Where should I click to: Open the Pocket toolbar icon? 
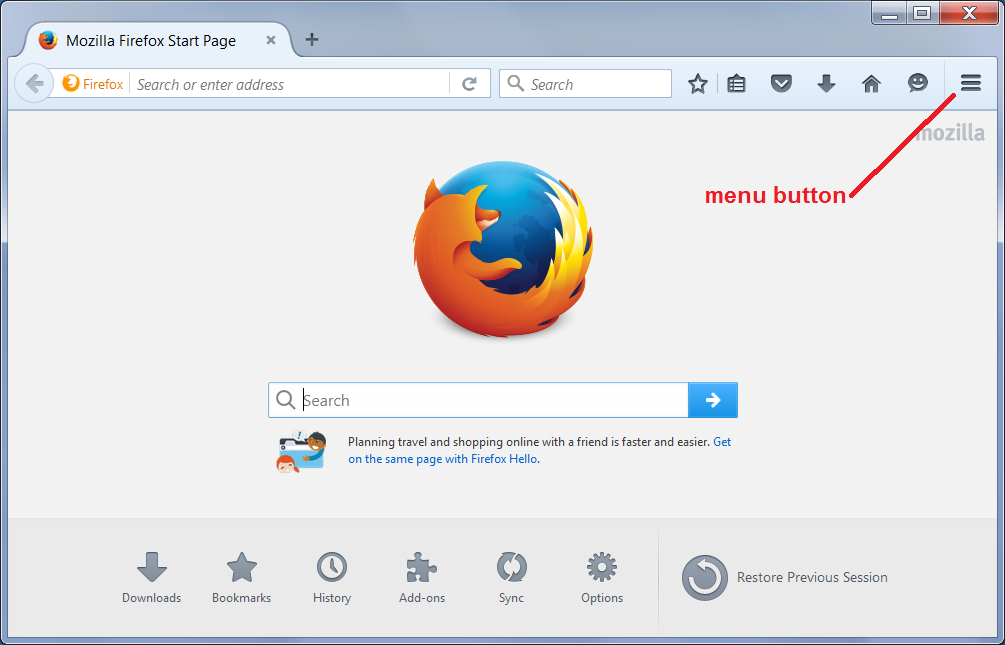[781, 83]
